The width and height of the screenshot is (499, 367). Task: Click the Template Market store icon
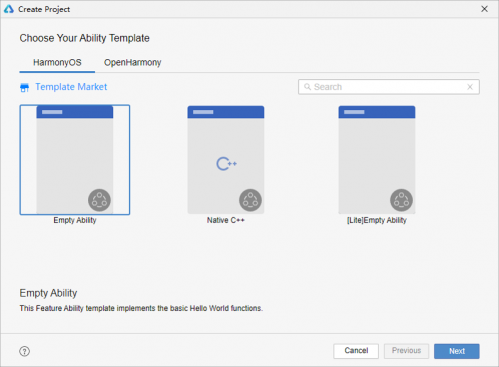coord(24,87)
